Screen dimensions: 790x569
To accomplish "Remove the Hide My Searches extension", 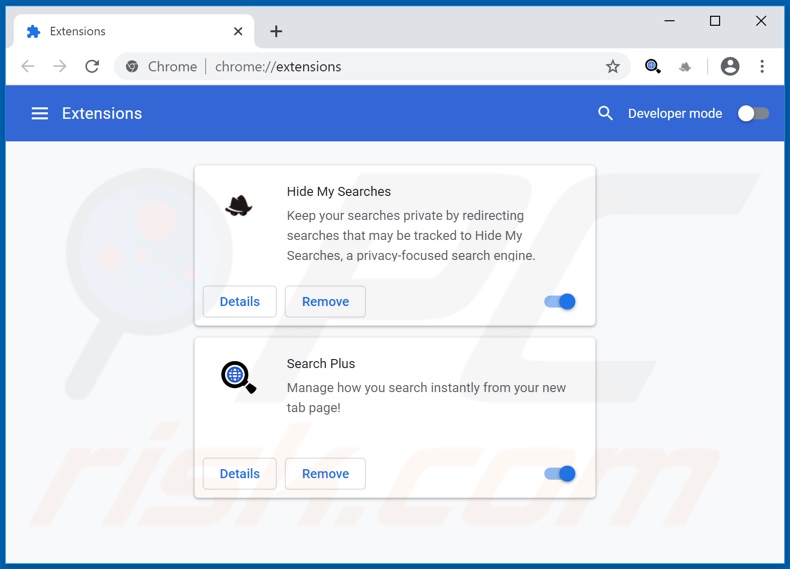I will [x=325, y=301].
